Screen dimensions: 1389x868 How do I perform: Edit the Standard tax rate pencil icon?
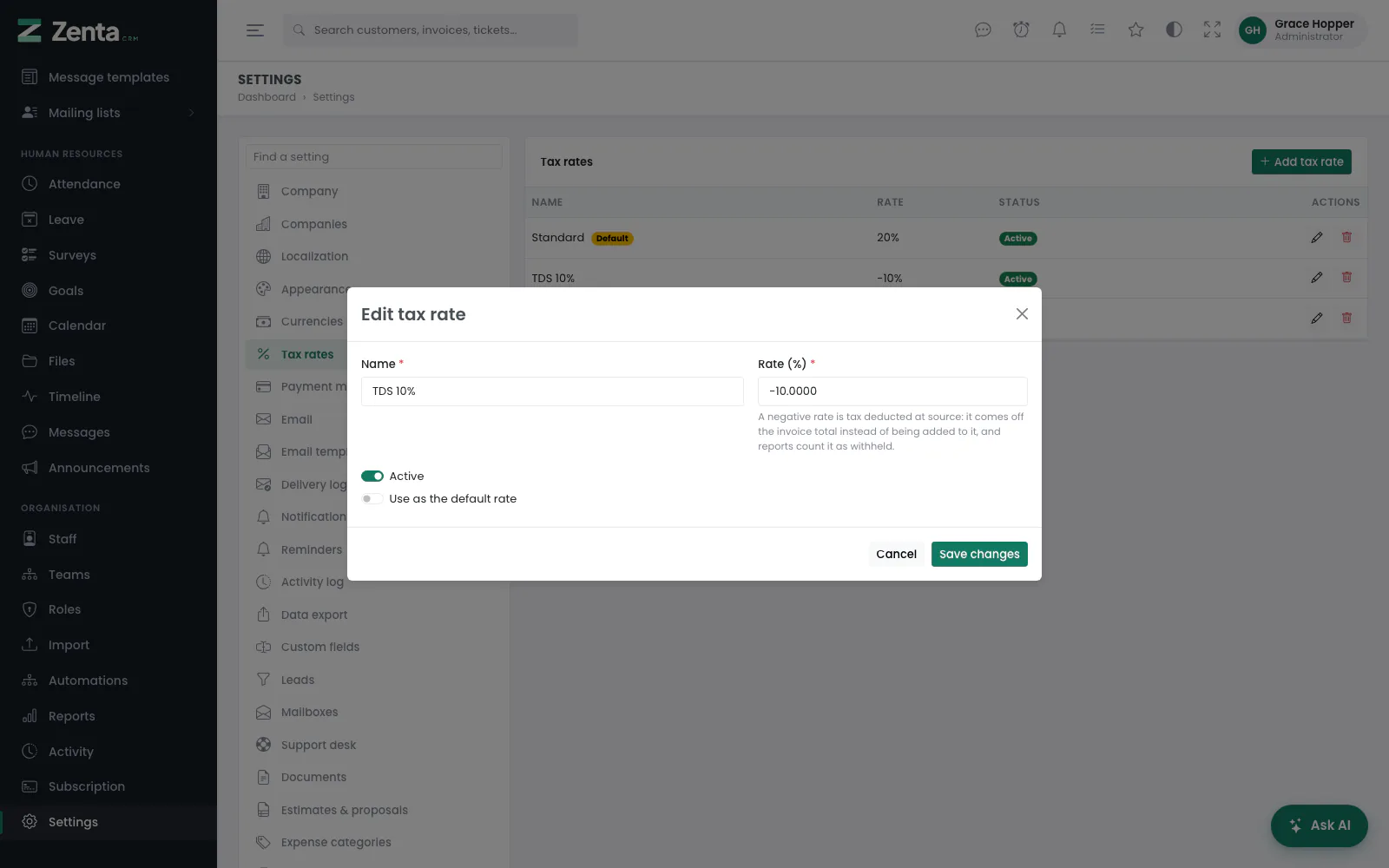click(x=1317, y=237)
